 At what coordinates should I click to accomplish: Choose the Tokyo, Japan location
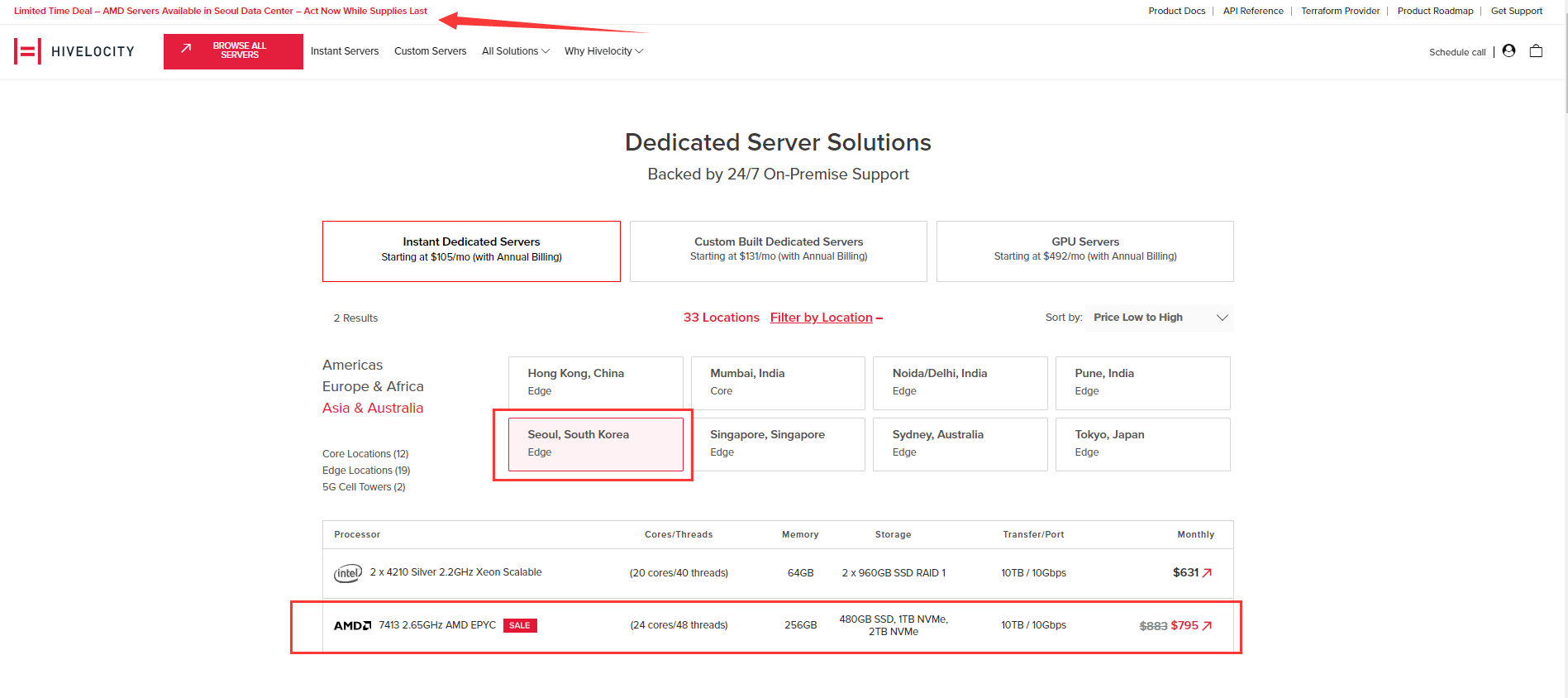pyautogui.click(x=1143, y=444)
